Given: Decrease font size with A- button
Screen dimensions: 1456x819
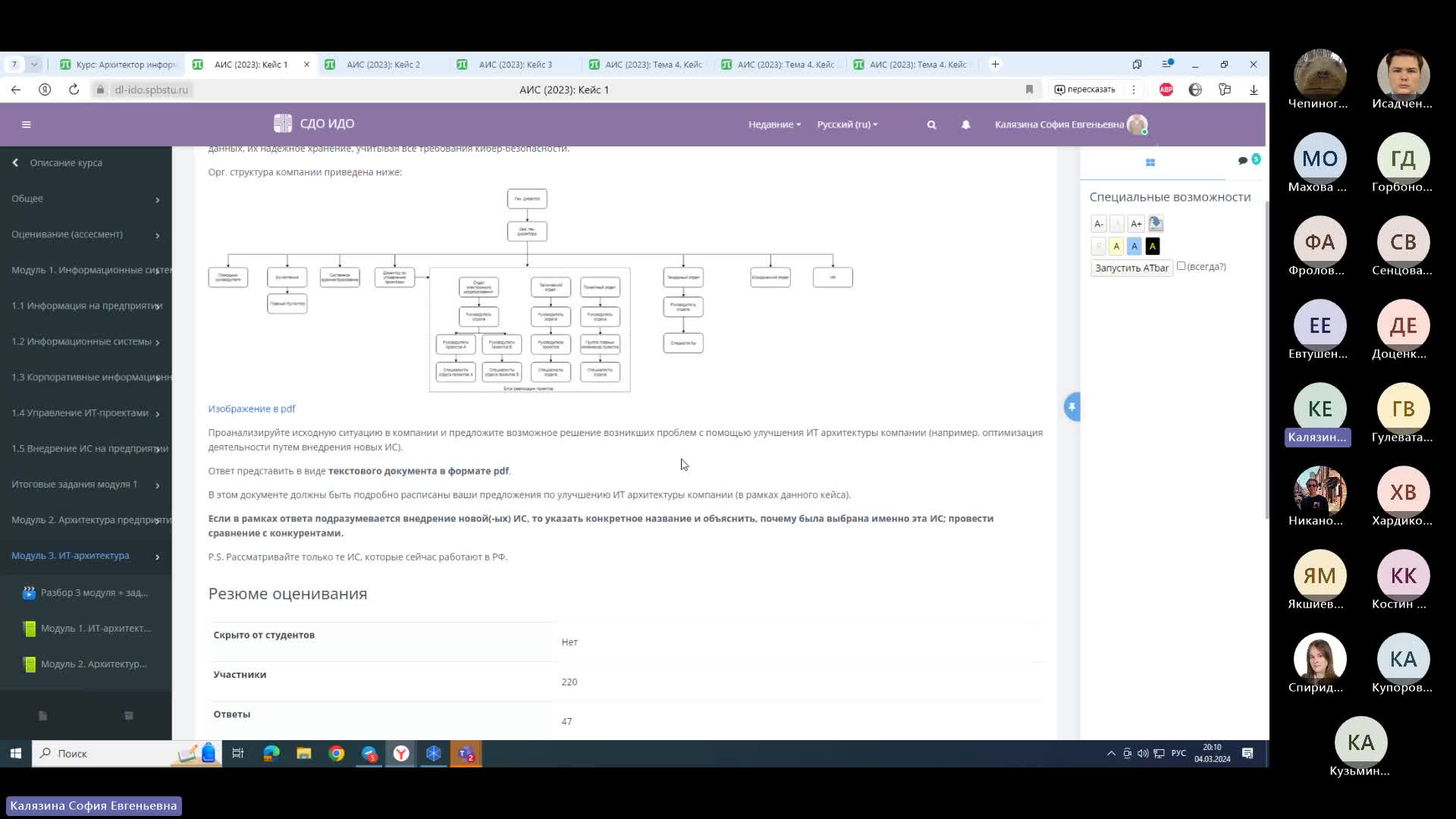Looking at the screenshot, I should click(1098, 224).
